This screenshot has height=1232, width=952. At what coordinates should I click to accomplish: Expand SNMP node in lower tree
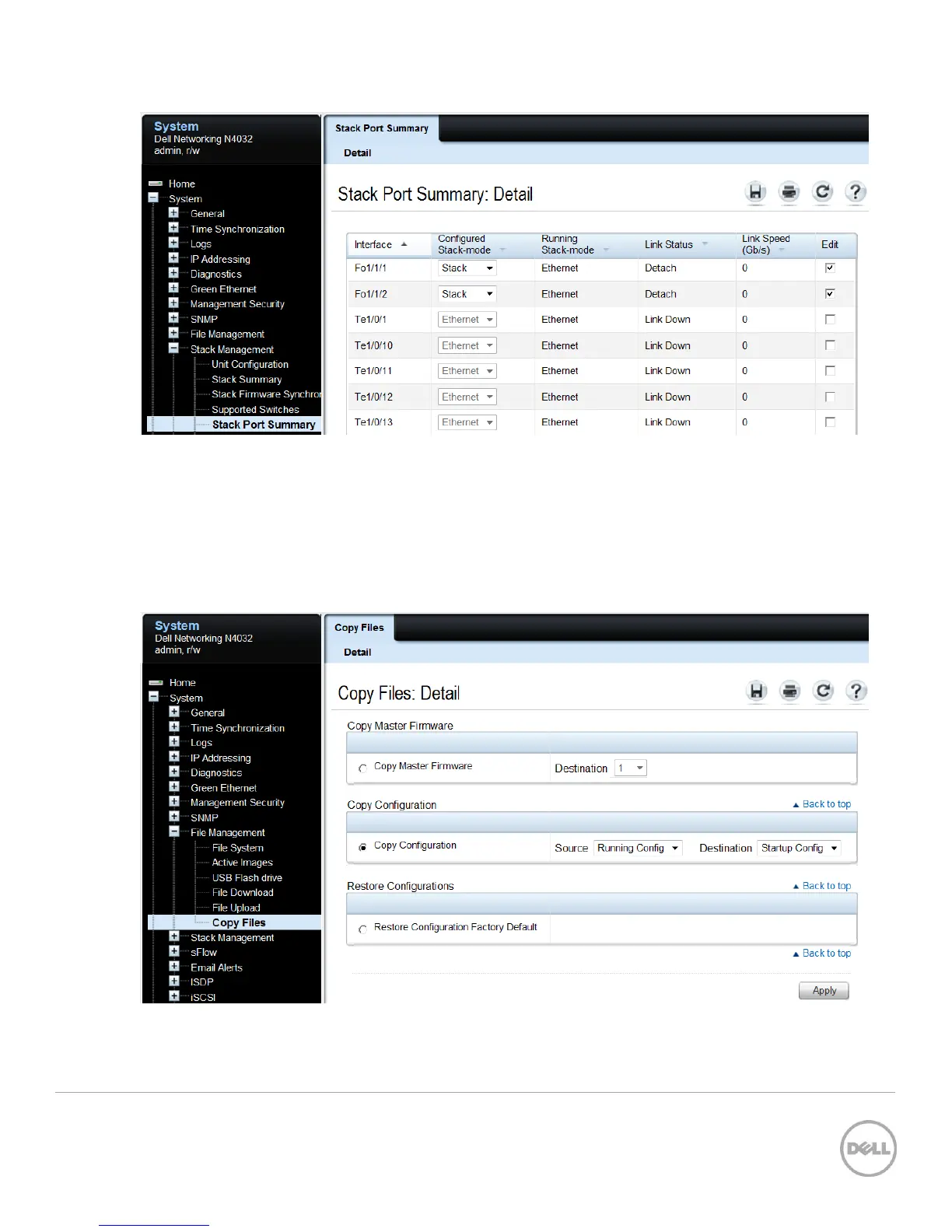[x=174, y=817]
